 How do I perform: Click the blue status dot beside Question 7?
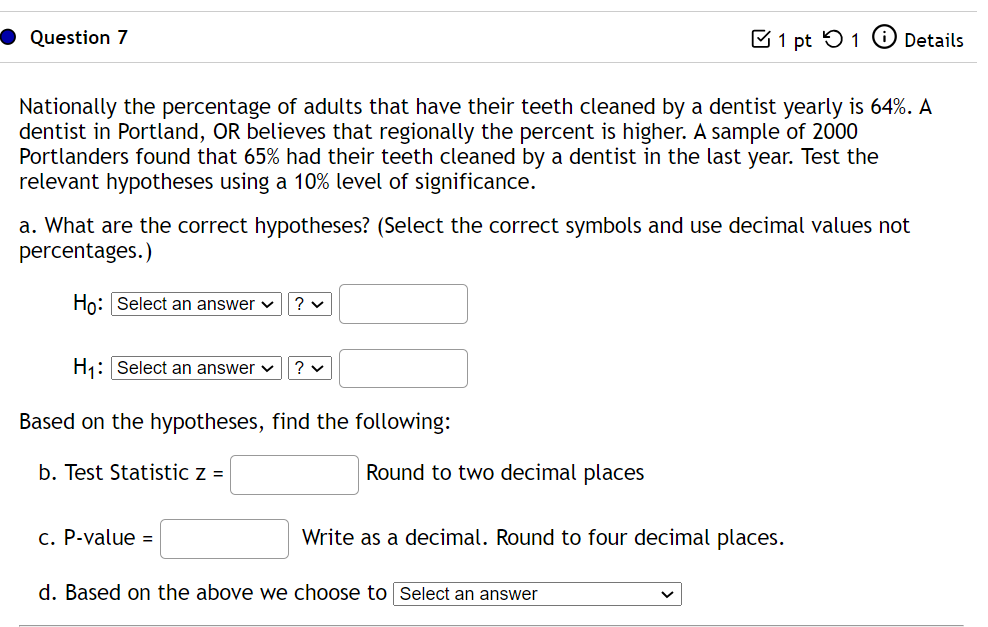tap(8, 38)
